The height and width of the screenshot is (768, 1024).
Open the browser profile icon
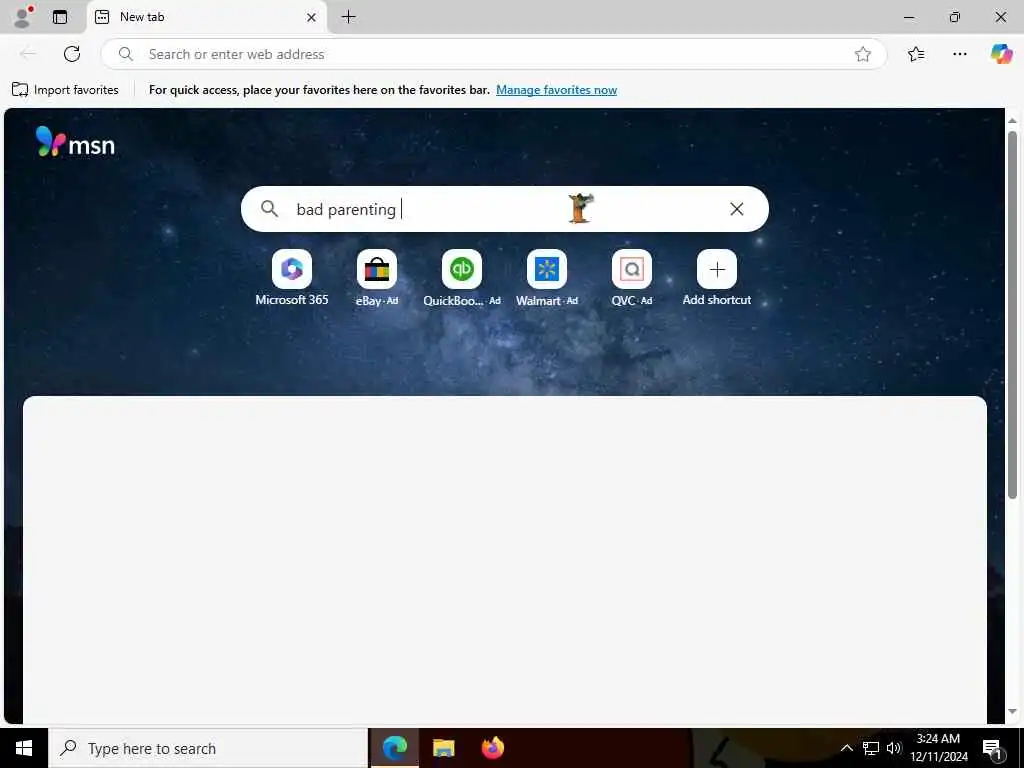coord(24,17)
